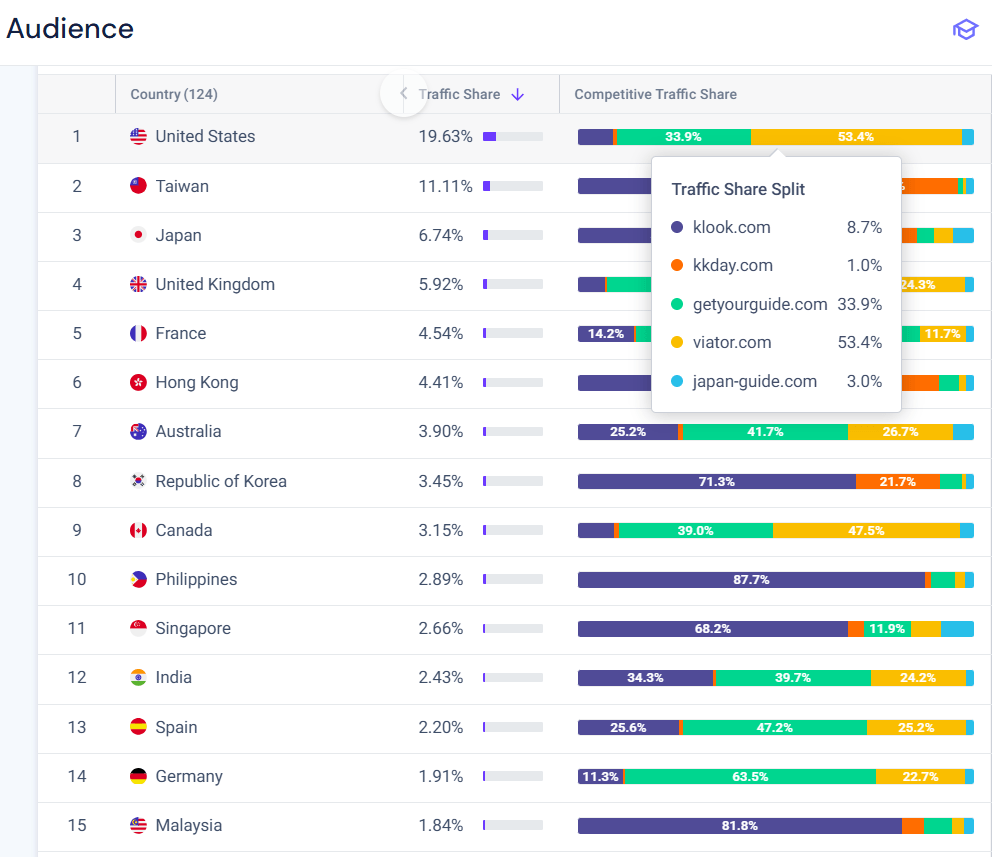Click the 47.5% yellow segment for Canada

866,530
